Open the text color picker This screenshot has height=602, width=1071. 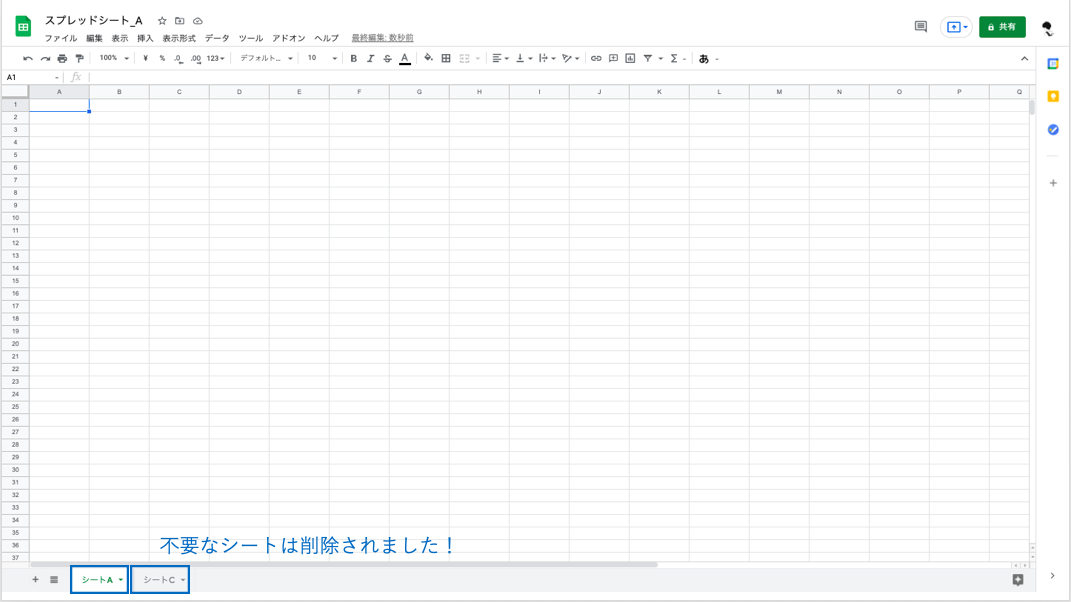404,58
